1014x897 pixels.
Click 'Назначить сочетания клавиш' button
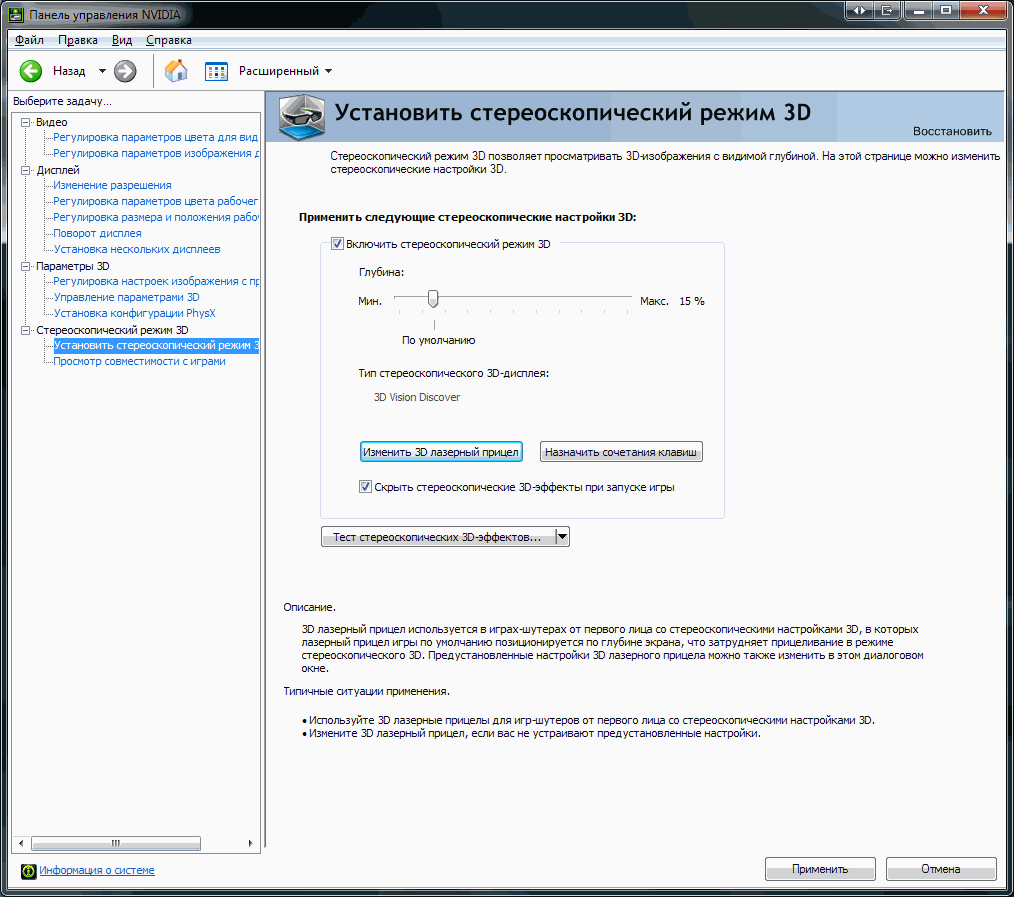point(621,452)
